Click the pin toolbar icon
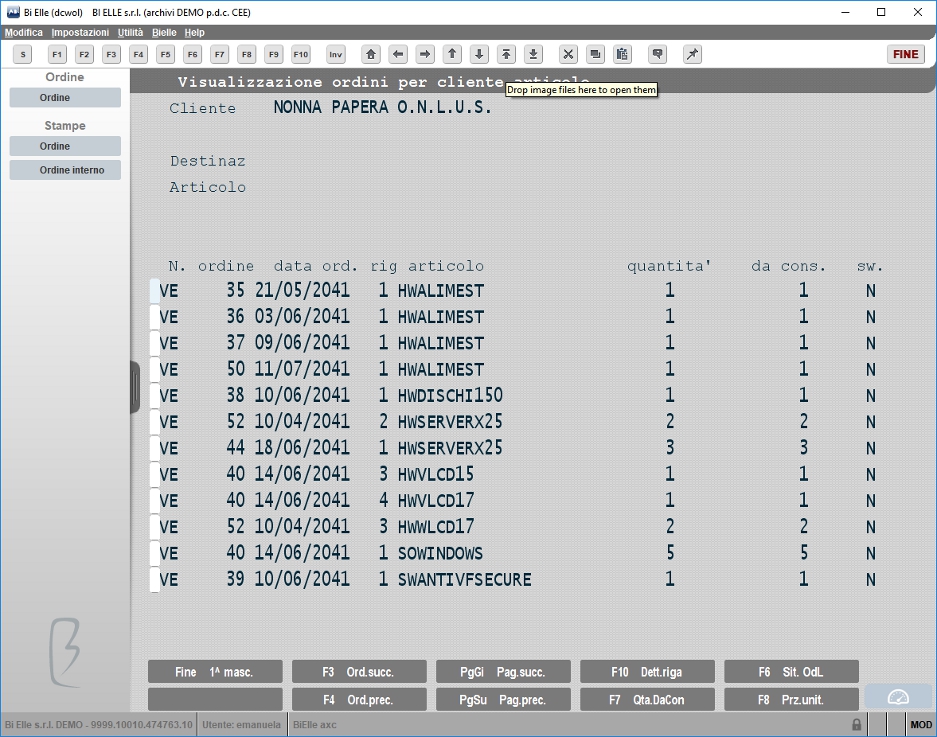937x737 pixels. pos(692,54)
